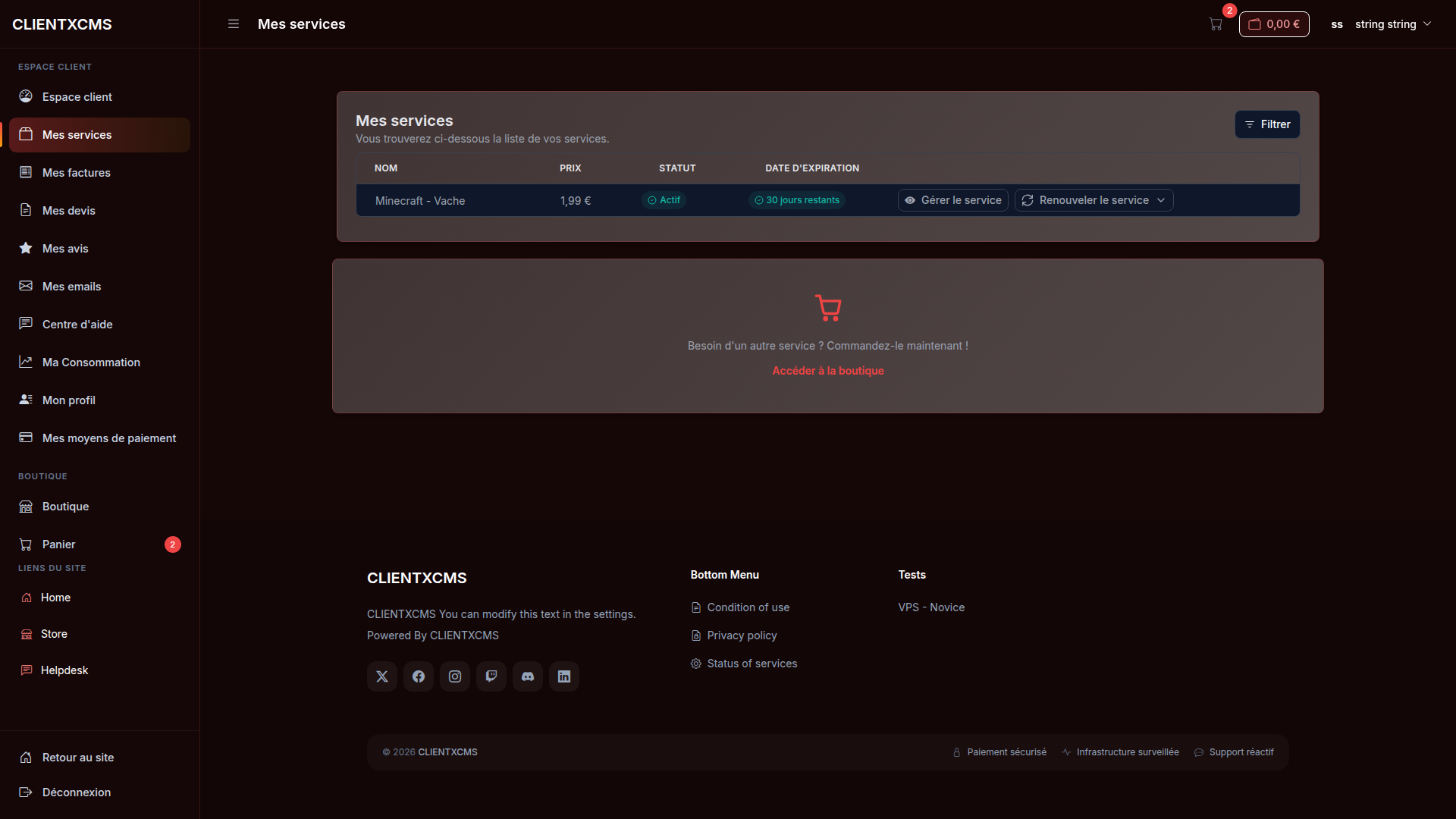Image resolution: width=1456 pixels, height=819 pixels.
Task: Open the Twitch social icon
Action: [491, 676]
